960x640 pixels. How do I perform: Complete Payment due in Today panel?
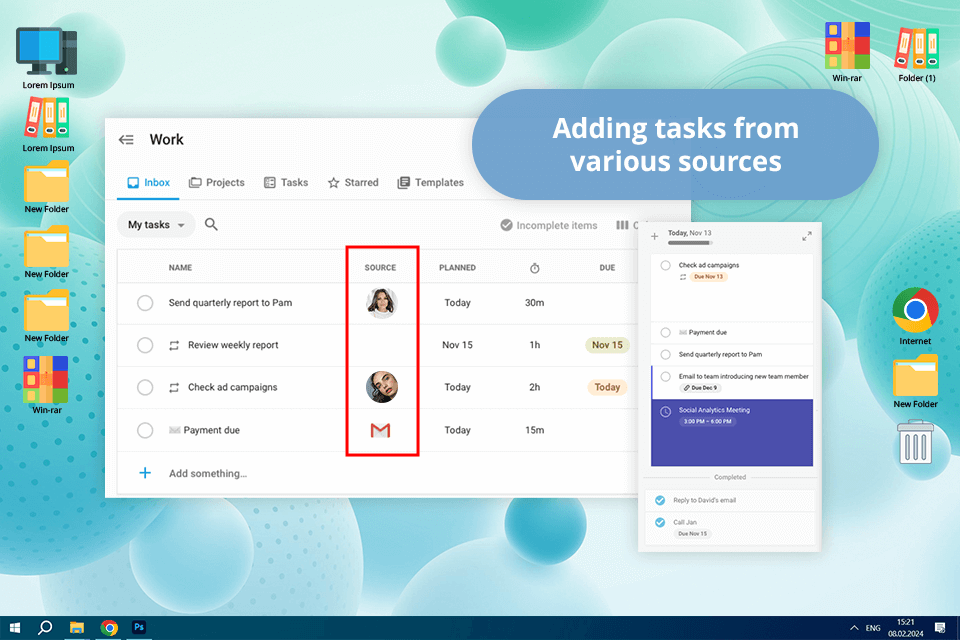pos(666,333)
